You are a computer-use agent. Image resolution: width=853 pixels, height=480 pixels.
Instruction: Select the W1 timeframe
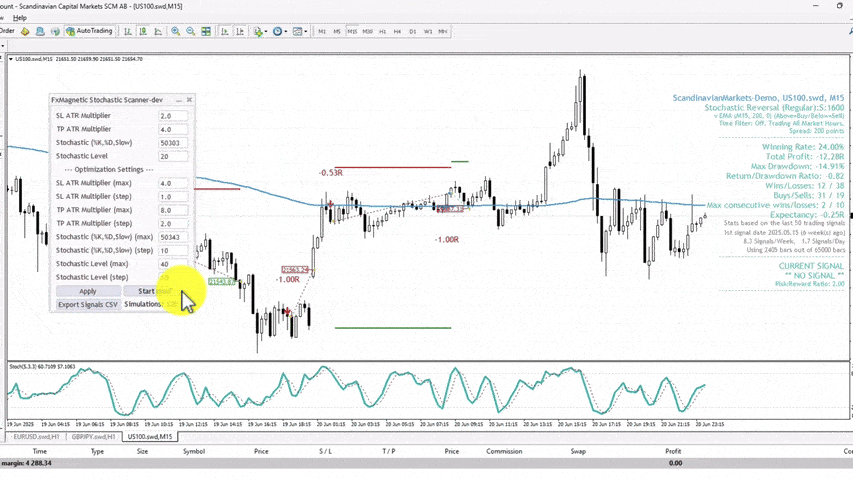point(428,32)
